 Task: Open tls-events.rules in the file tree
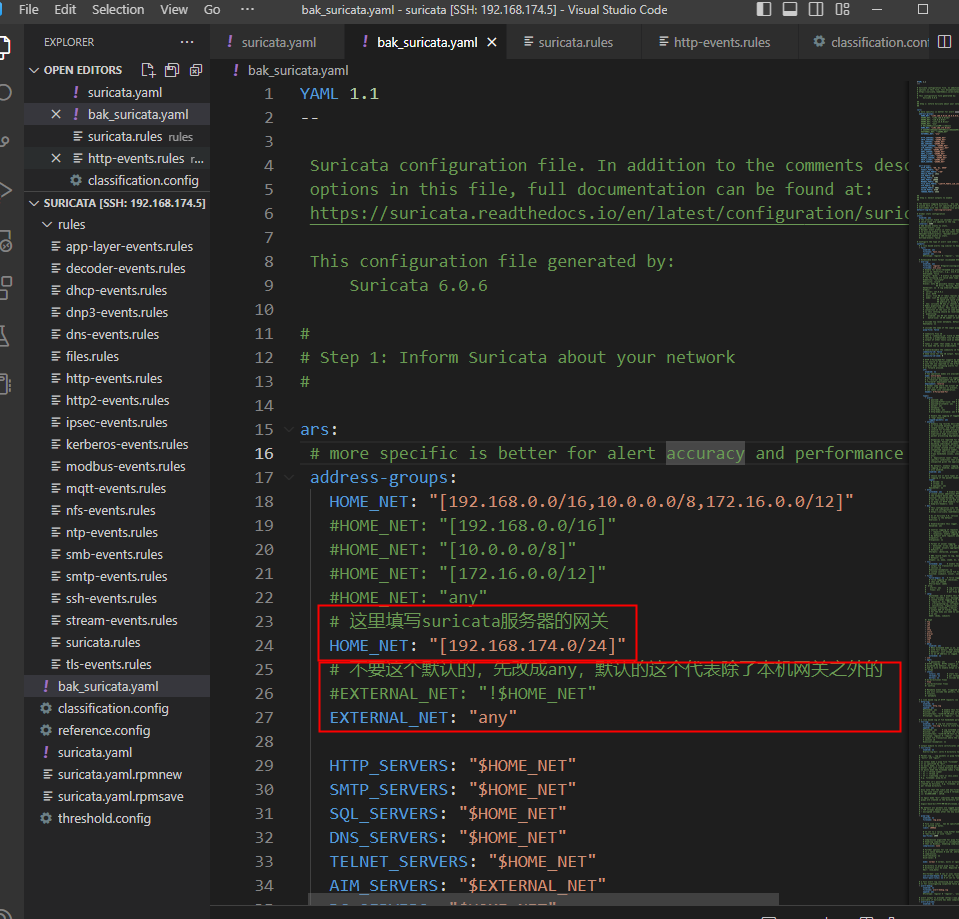[108, 665]
